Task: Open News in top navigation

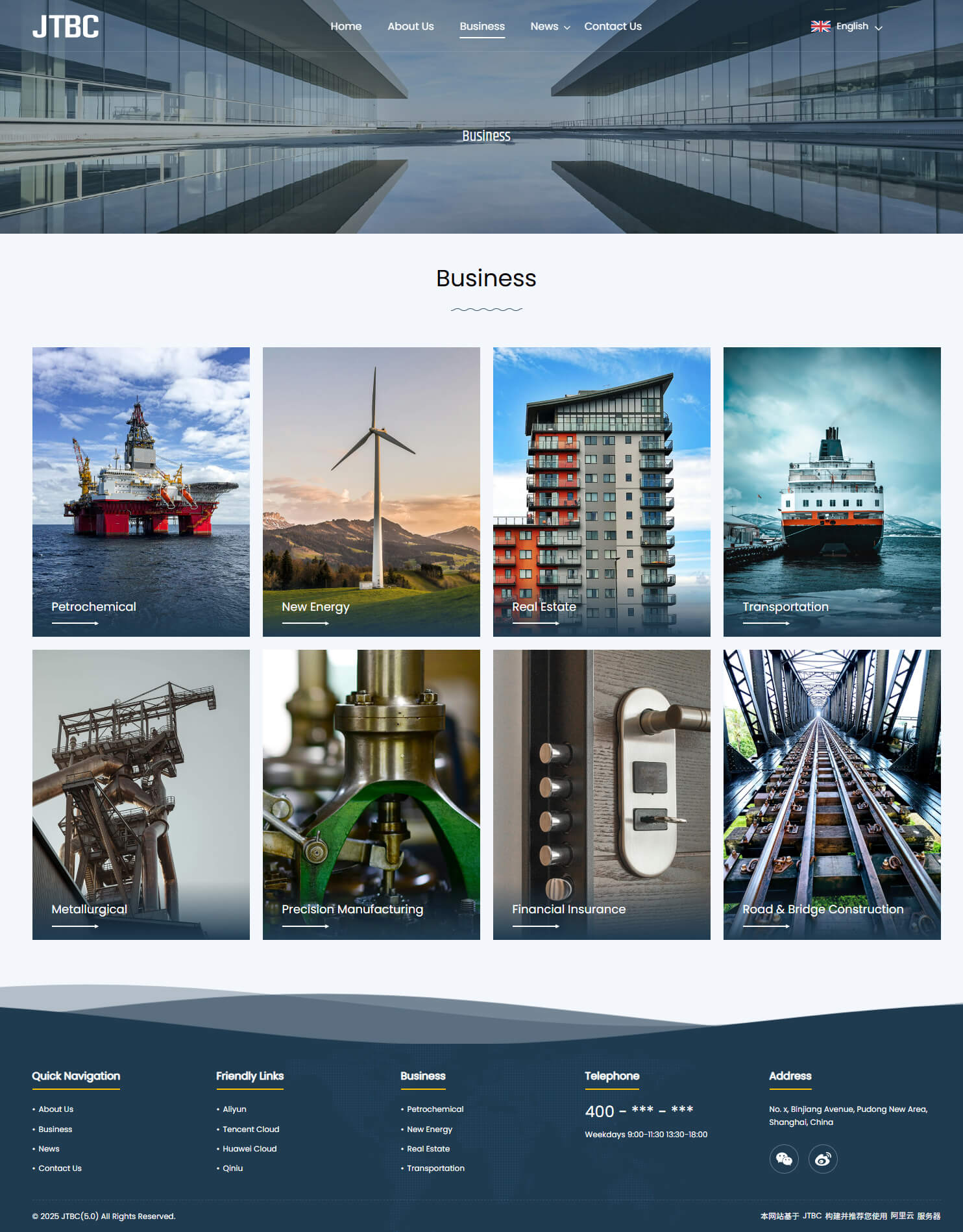Action: click(544, 27)
